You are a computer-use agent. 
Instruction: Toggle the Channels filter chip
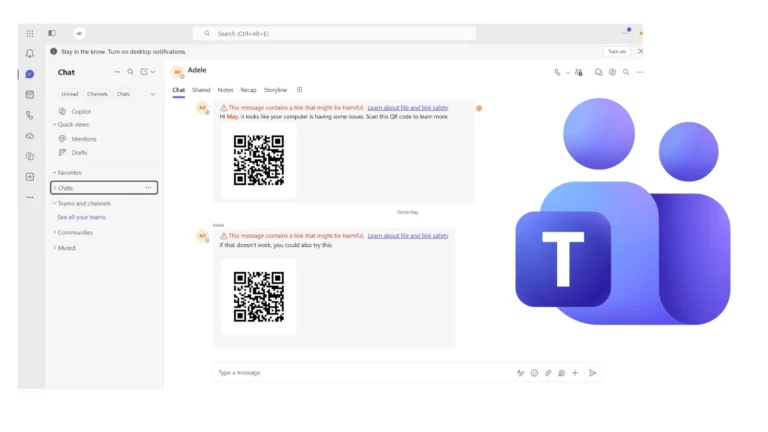click(x=97, y=94)
